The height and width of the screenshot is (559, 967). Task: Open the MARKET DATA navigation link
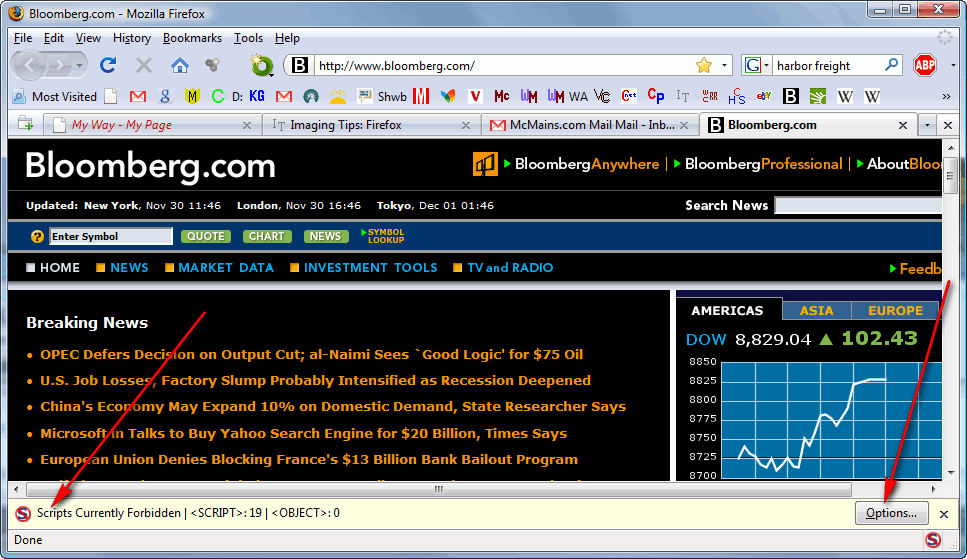226,268
